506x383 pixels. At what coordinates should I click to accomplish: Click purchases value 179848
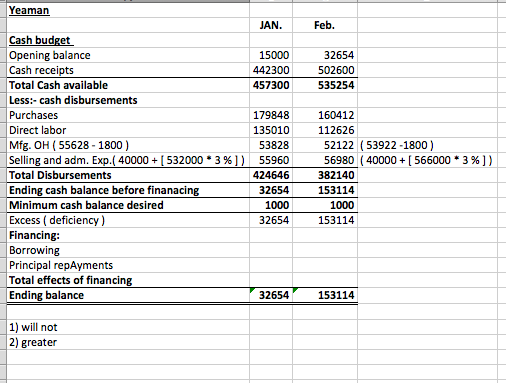271,115
